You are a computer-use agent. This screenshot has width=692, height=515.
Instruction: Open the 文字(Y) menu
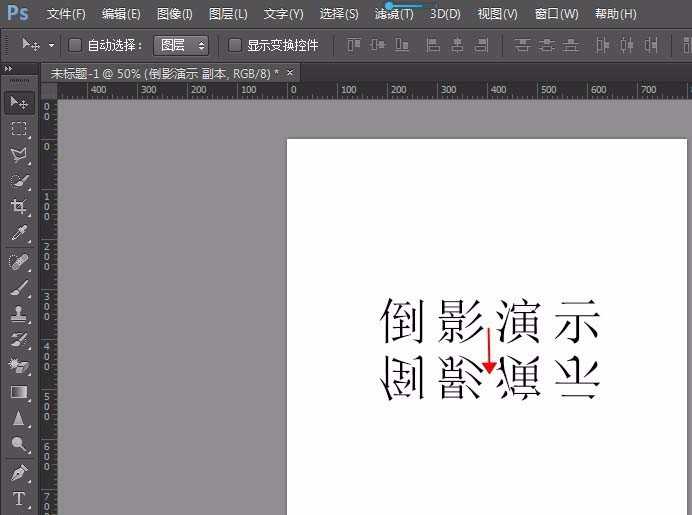[x=283, y=14]
